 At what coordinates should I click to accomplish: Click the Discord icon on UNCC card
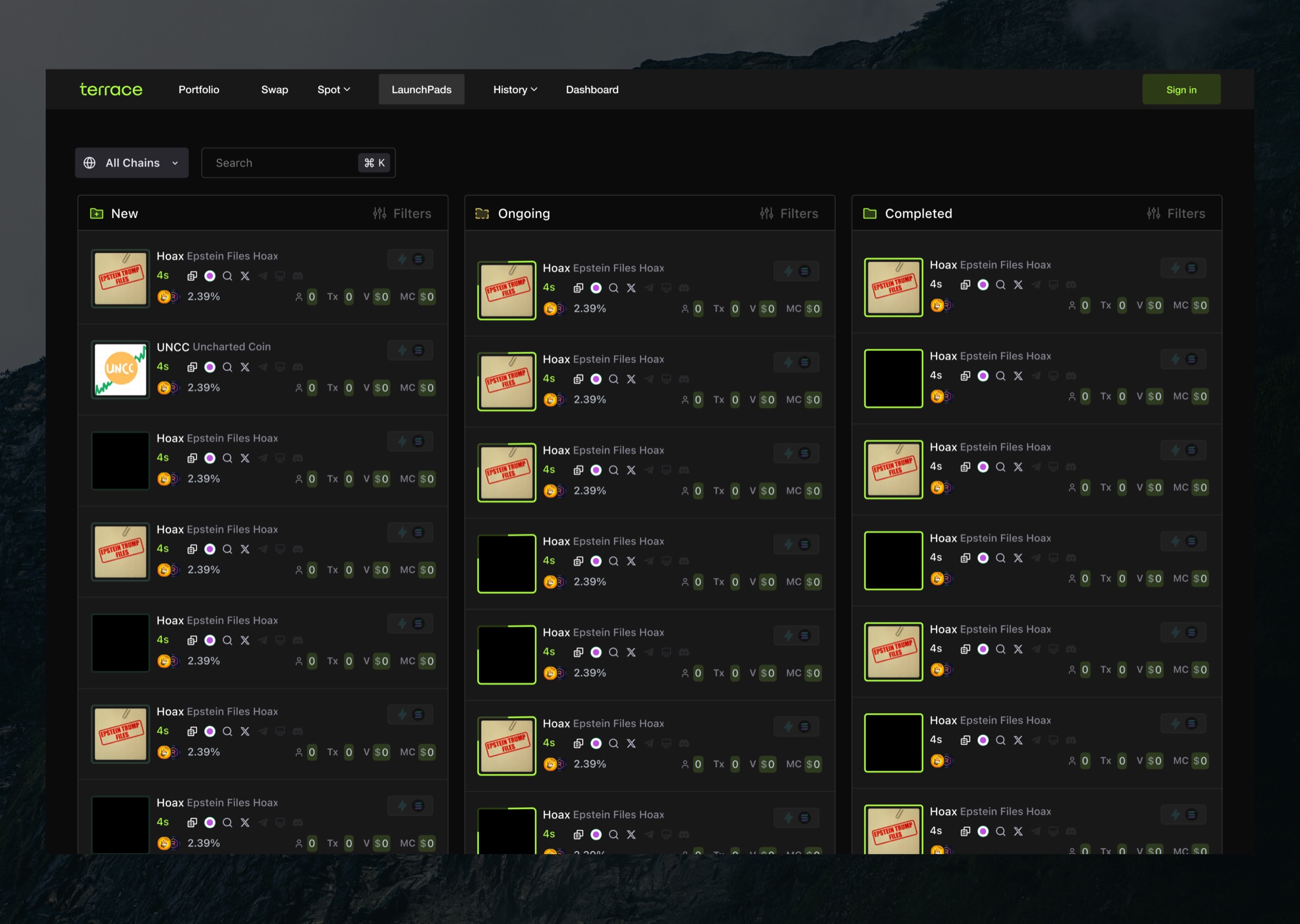tap(297, 367)
